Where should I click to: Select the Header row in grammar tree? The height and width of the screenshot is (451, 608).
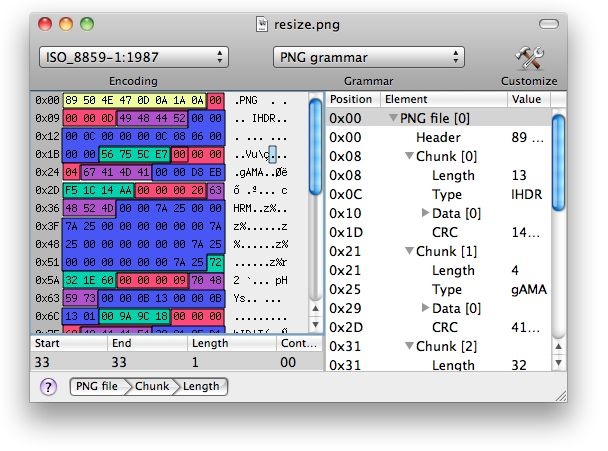point(438,137)
